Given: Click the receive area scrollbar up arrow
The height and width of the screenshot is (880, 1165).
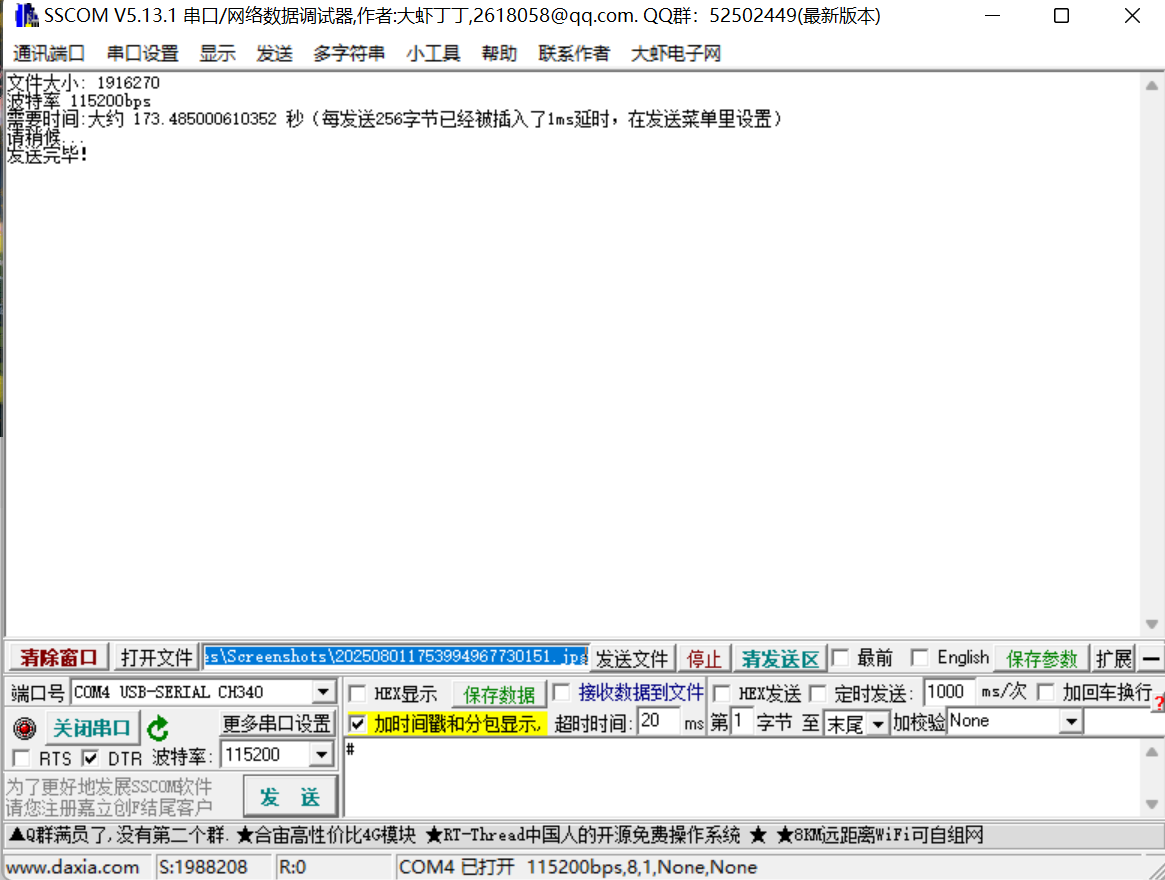Looking at the screenshot, I should 1152,85.
